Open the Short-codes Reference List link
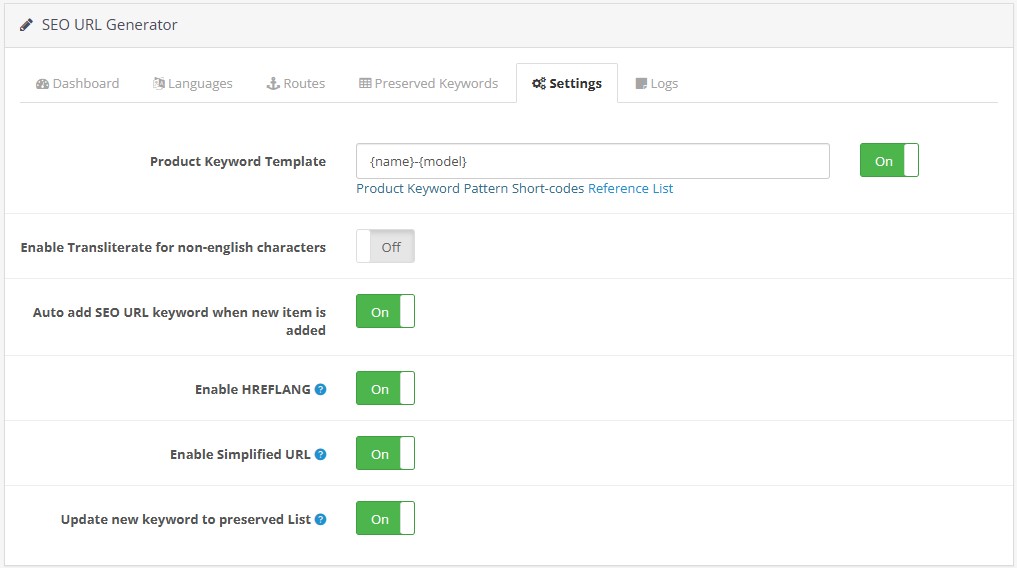 (630, 188)
